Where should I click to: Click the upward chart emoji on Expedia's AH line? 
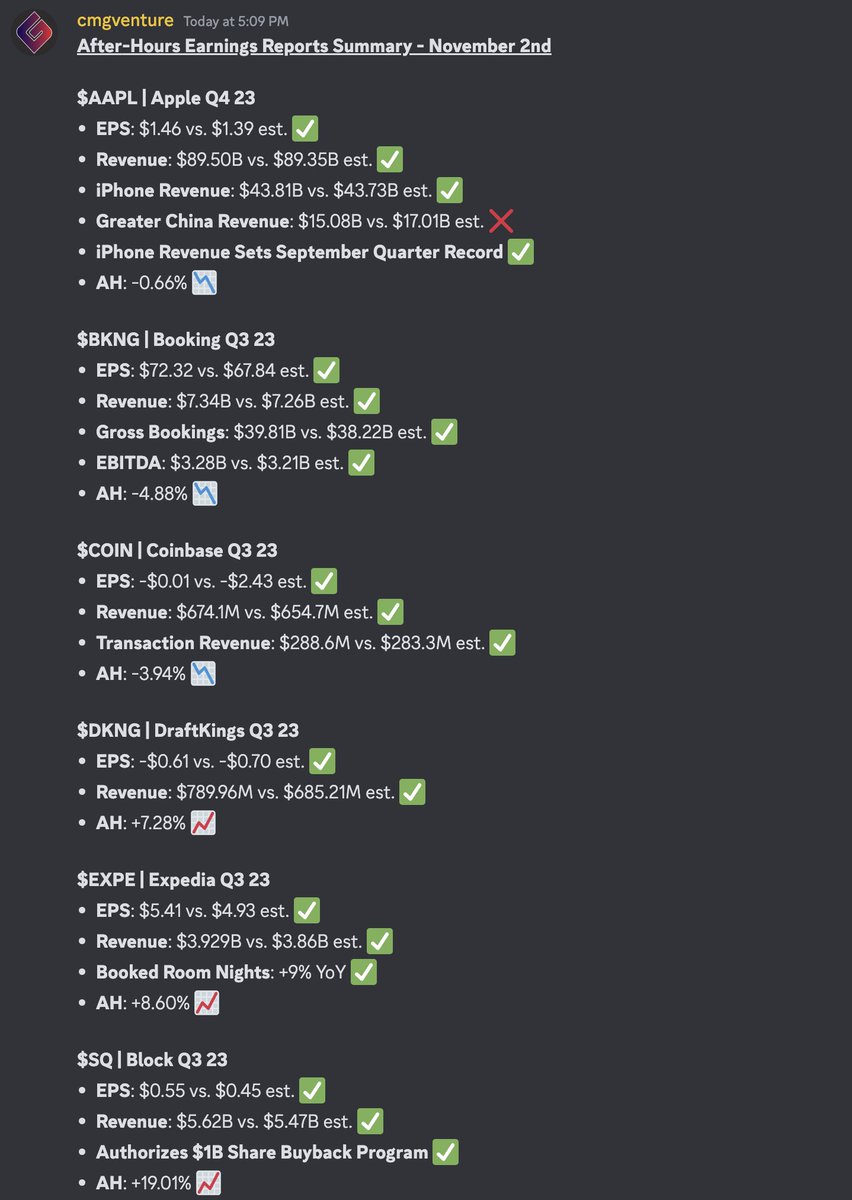206,1002
